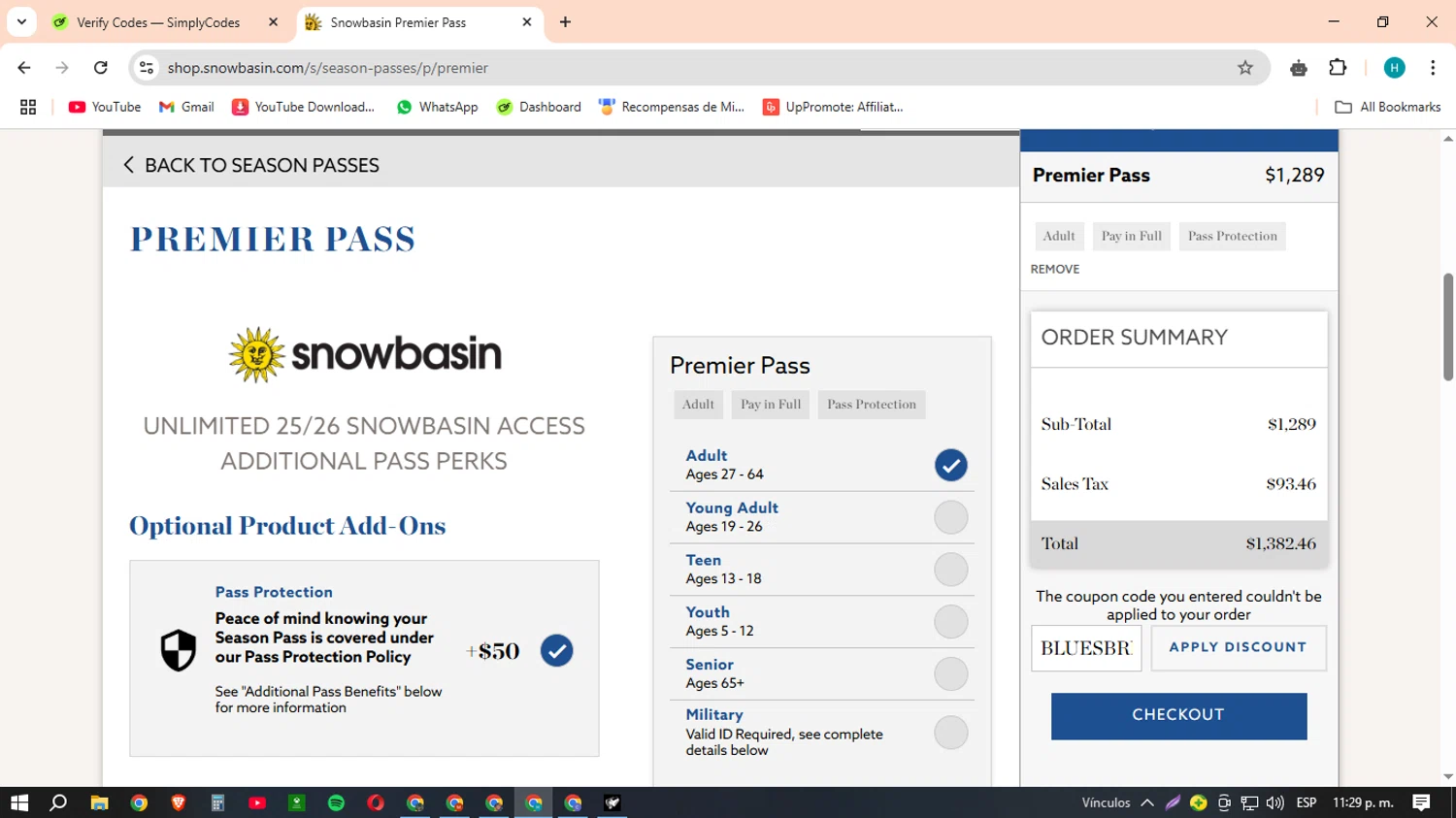This screenshot has height=818, width=1456.
Task: Open the red YouTube app in taskbar
Action: 257,802
